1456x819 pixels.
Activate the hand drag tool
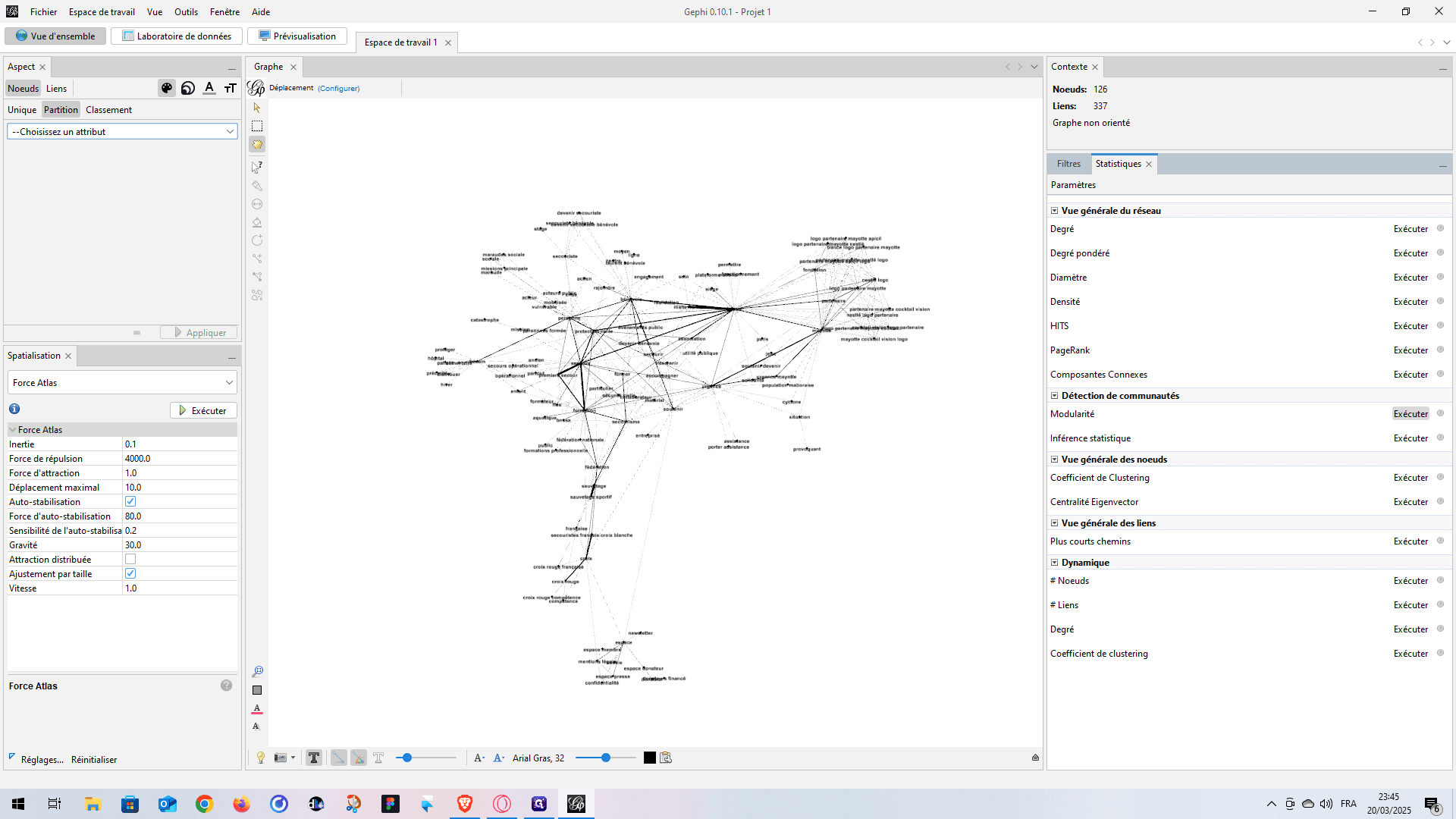point(257,144)
